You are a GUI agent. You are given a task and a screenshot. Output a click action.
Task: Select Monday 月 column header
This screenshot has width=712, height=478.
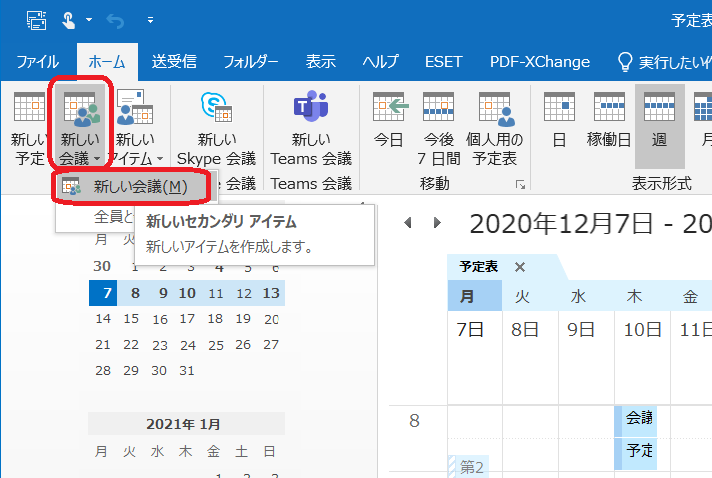click(x=475, y=296)
